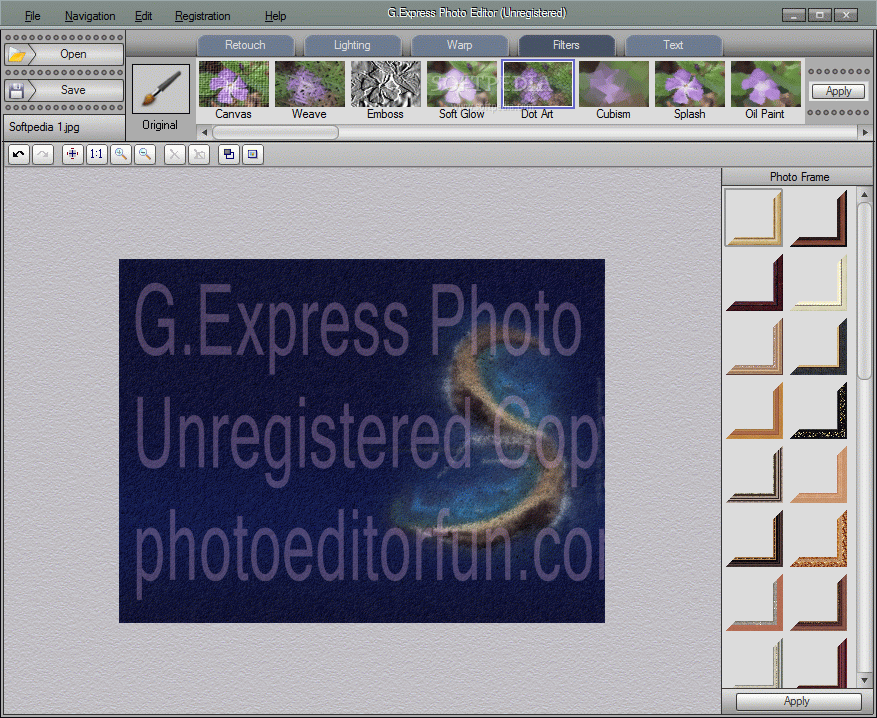Viewport: 877px width, 718px height.
Task: Open the Registration menu
Action: tap(202, 16)
